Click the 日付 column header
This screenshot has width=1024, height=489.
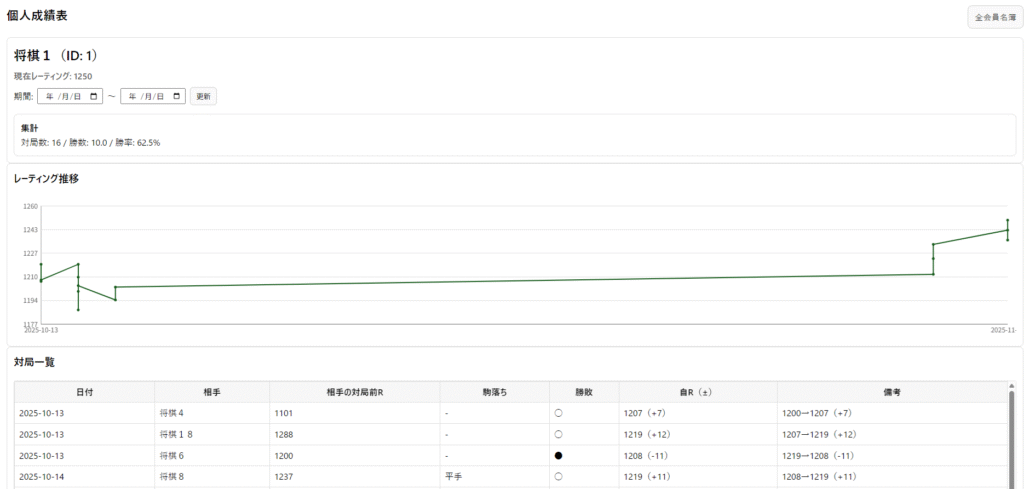click(85, 392)
